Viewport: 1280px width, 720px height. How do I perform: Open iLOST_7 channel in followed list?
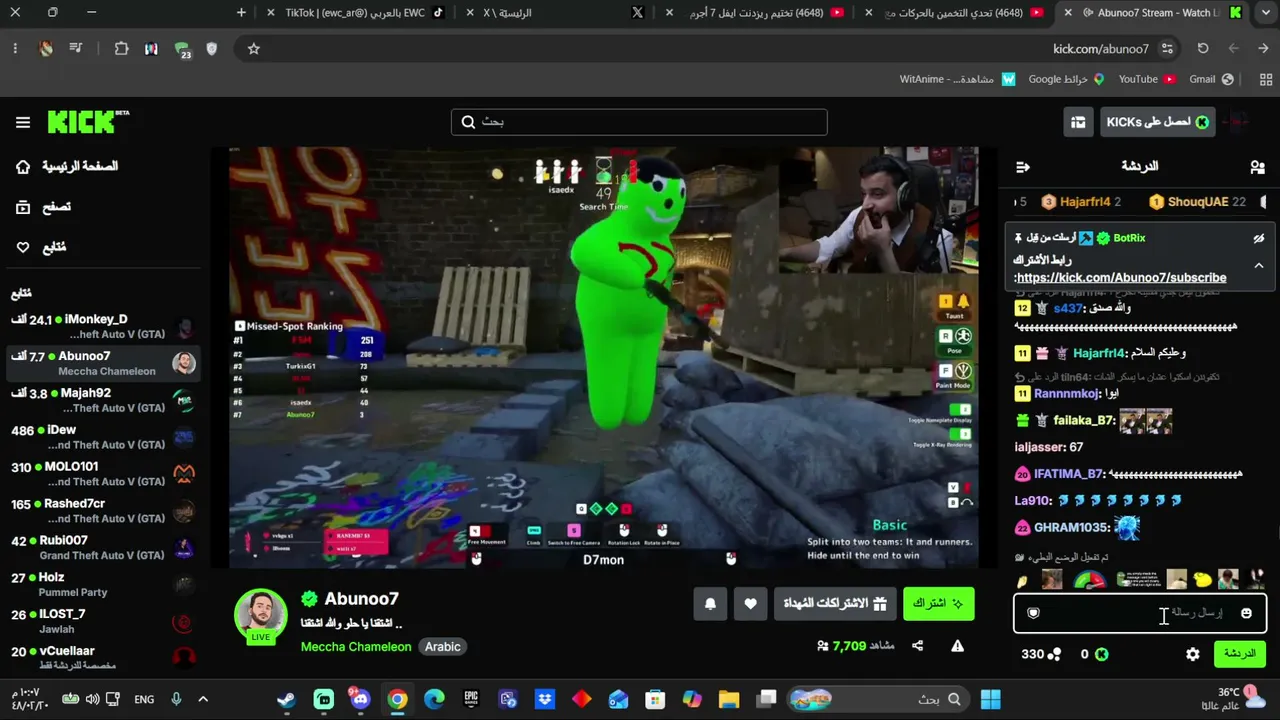(x=104, y=621)
